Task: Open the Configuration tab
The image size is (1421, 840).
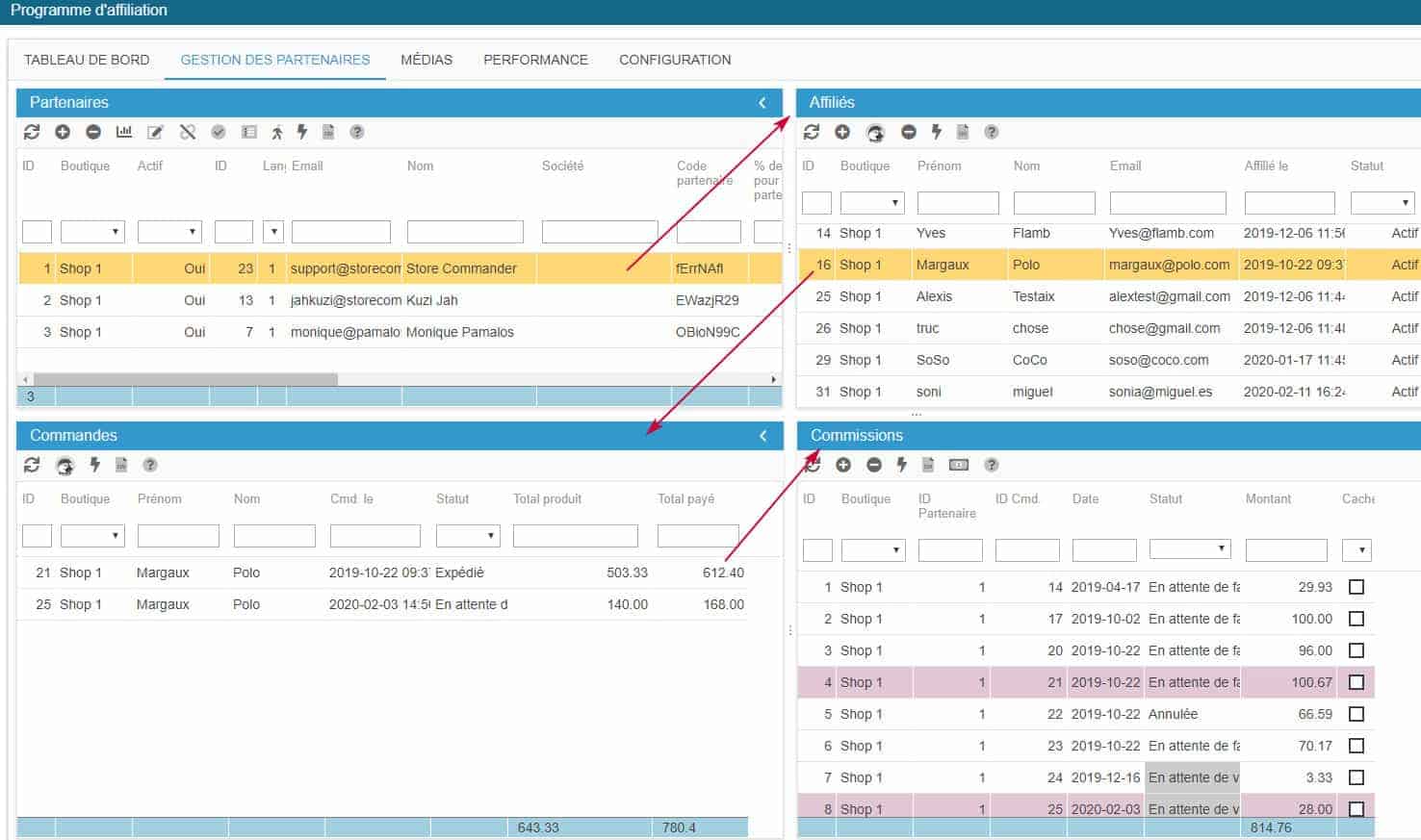Action: (675, 60)
